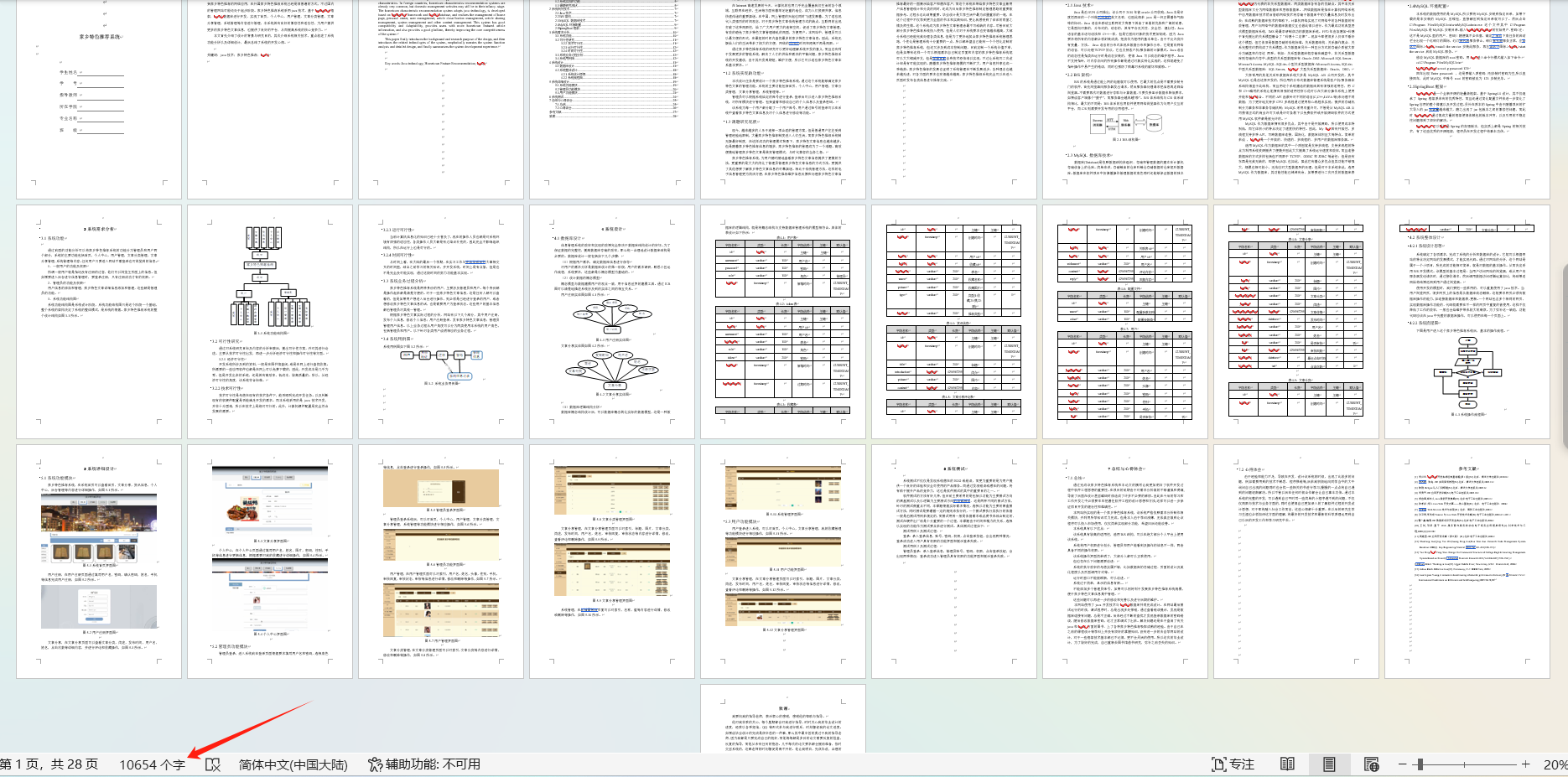This screenshot has width=1568, height=777.
Task: Click the 6 系统测试 page
Action: (x=954, y=562)
